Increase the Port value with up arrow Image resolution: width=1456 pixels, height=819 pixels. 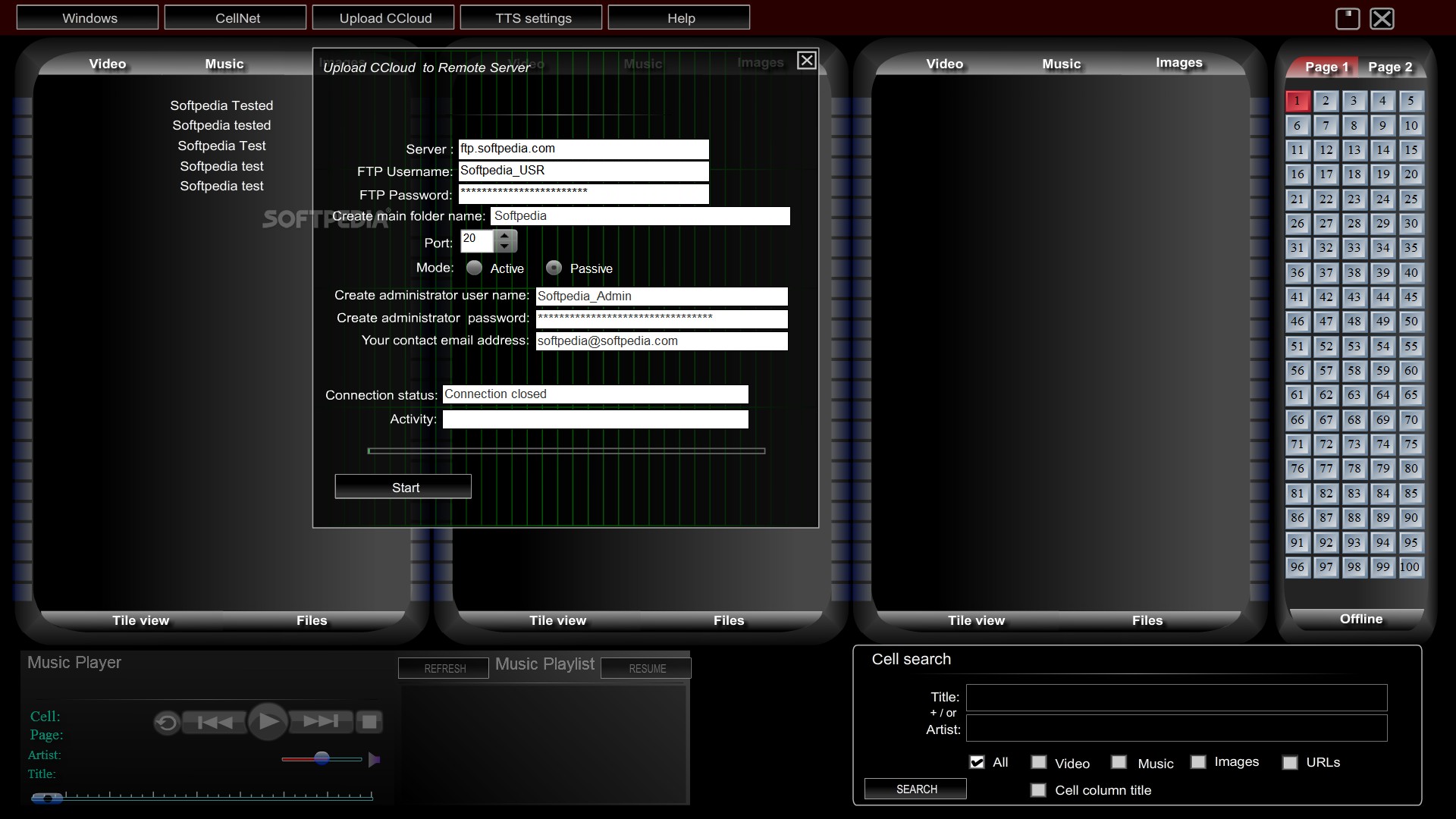pos(505,236)
